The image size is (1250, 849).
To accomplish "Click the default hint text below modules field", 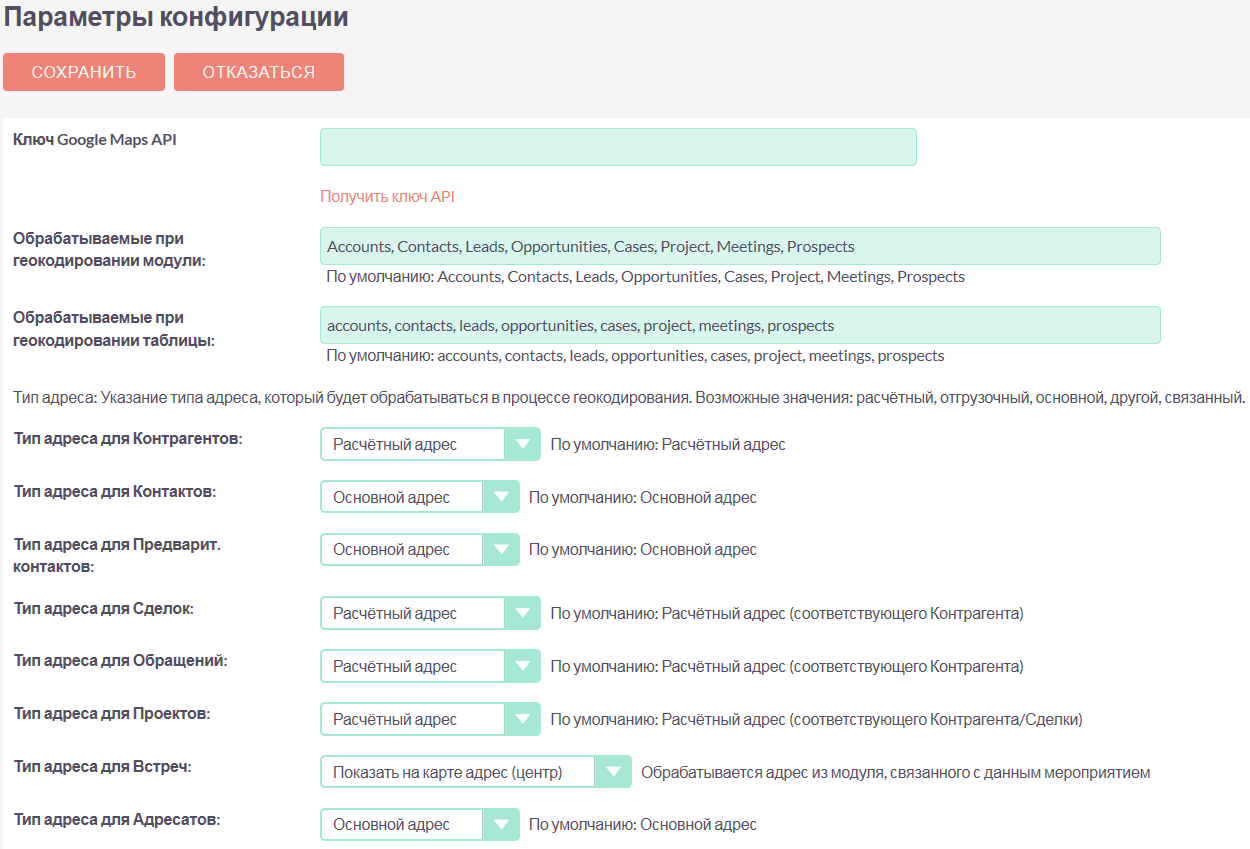I will [645, 277].
